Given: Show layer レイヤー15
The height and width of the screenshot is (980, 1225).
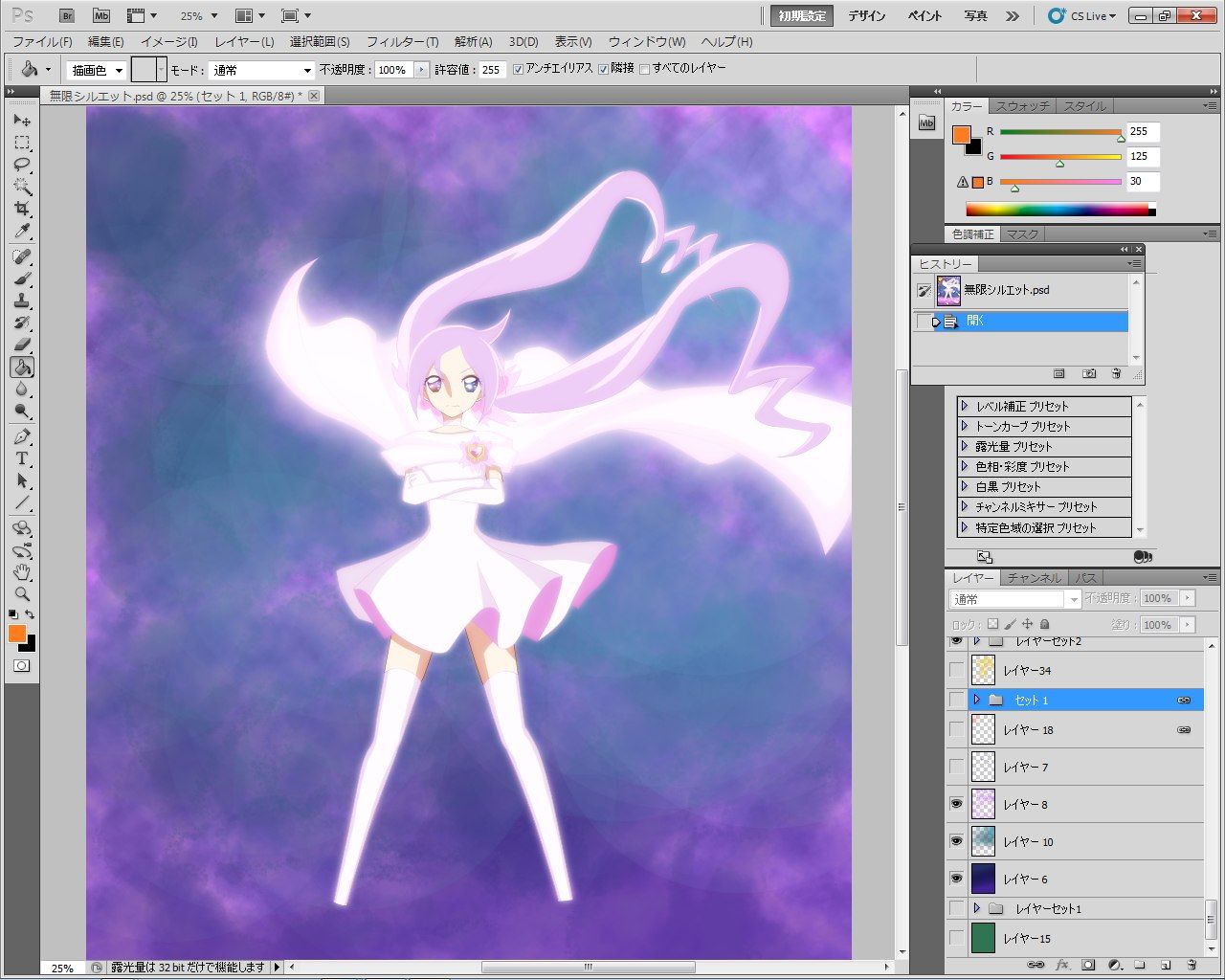Looking at the screenshot, I should pyautogui.click(x=956, y=939).
